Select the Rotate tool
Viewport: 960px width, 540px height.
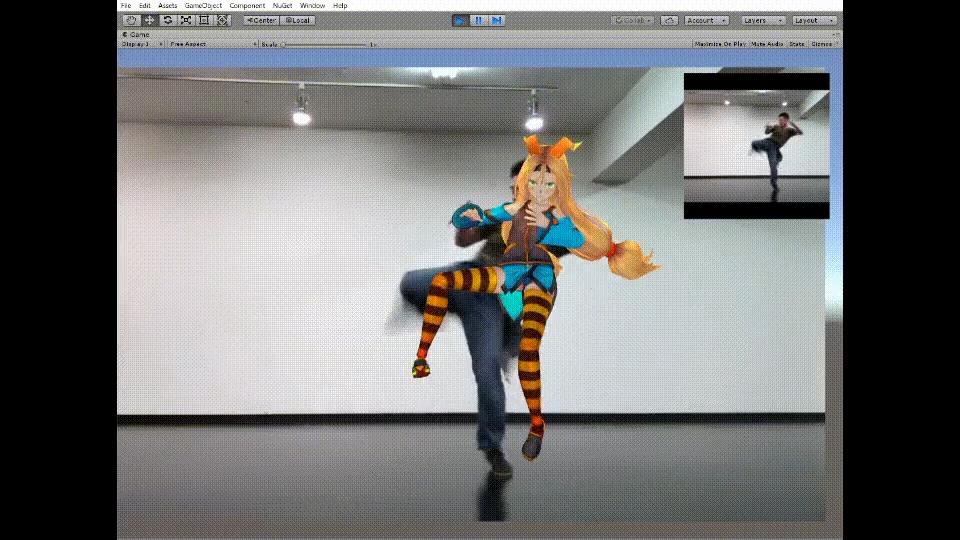click(167, 20)
